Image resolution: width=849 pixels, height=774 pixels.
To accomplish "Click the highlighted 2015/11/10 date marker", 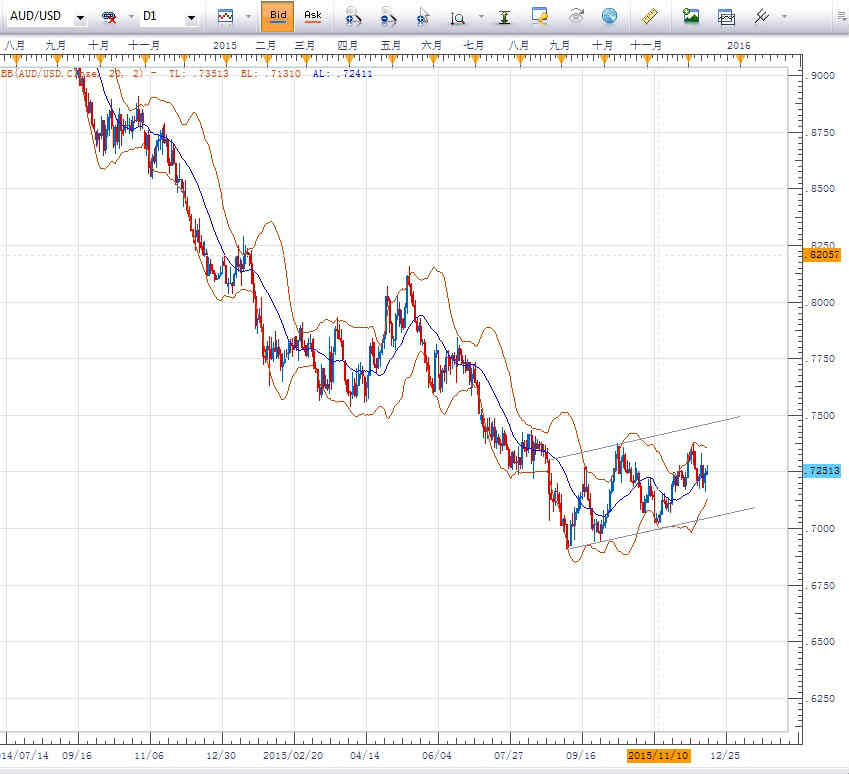I will tap(658, 755).
